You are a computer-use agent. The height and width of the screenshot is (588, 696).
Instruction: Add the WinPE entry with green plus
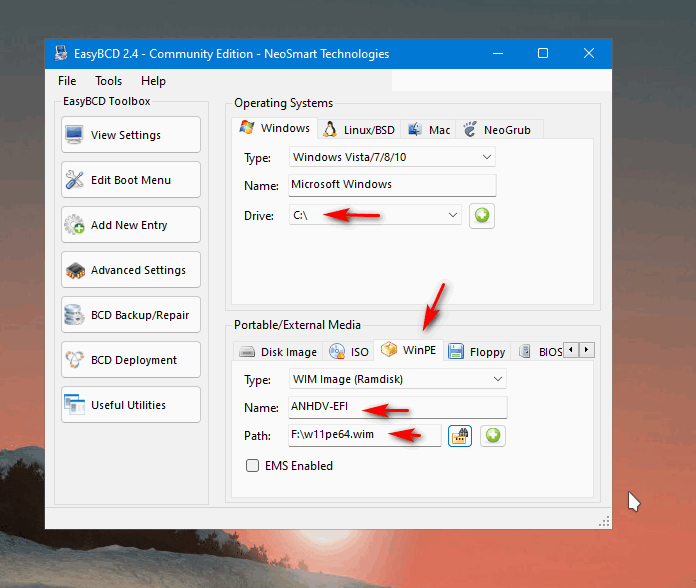493,436
